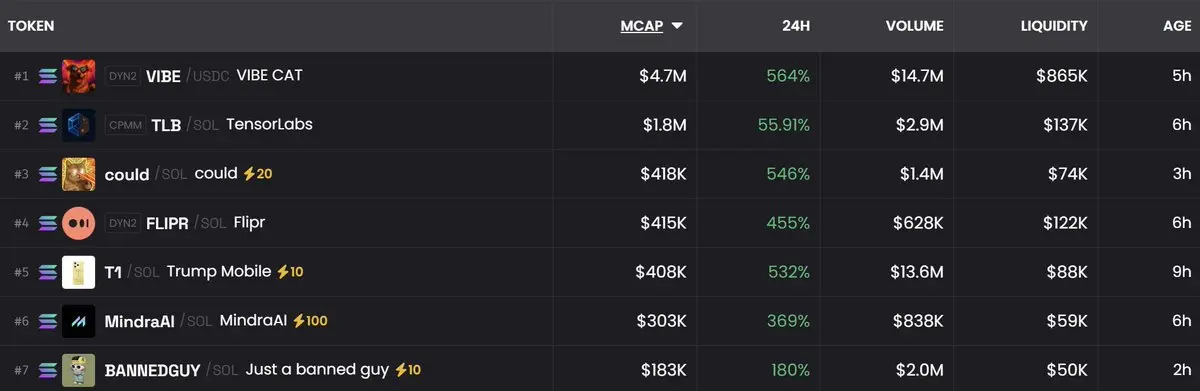Click the Solana chain icon beside VIBE
The height and width of the screenshot is (391, 1200).
pos(48,76)
